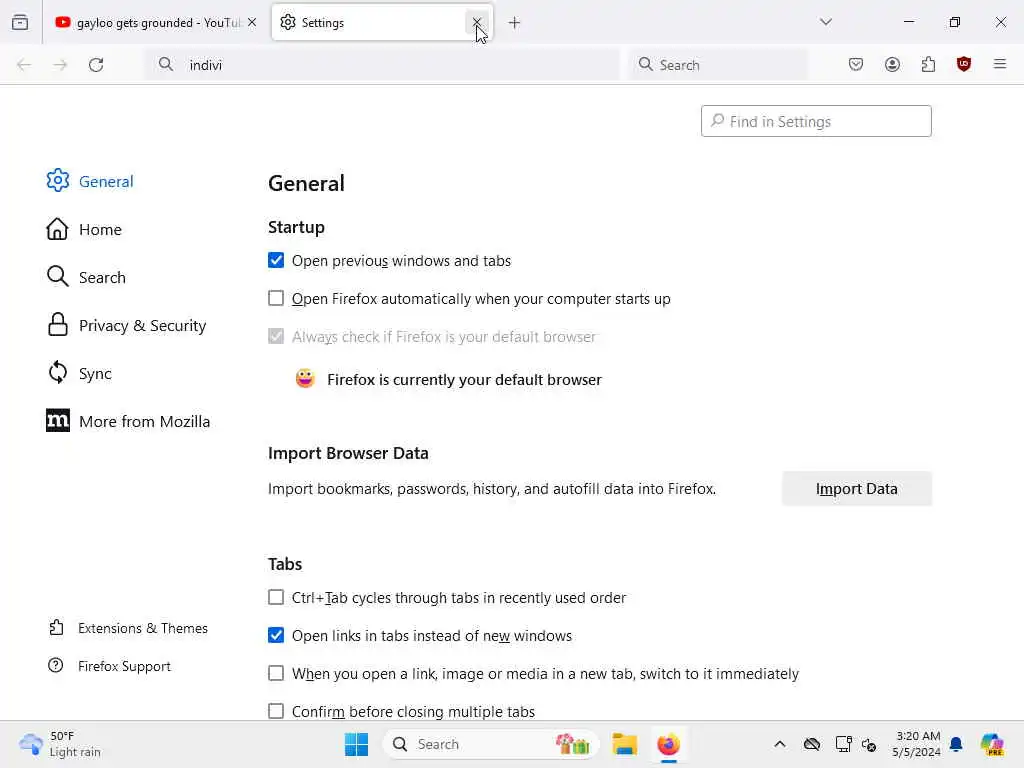The width and height of the screenshot is (1024, 768).
Task: Enable Ctrl+Tab cycles through recent tabs
Action: tap(276, 598)
